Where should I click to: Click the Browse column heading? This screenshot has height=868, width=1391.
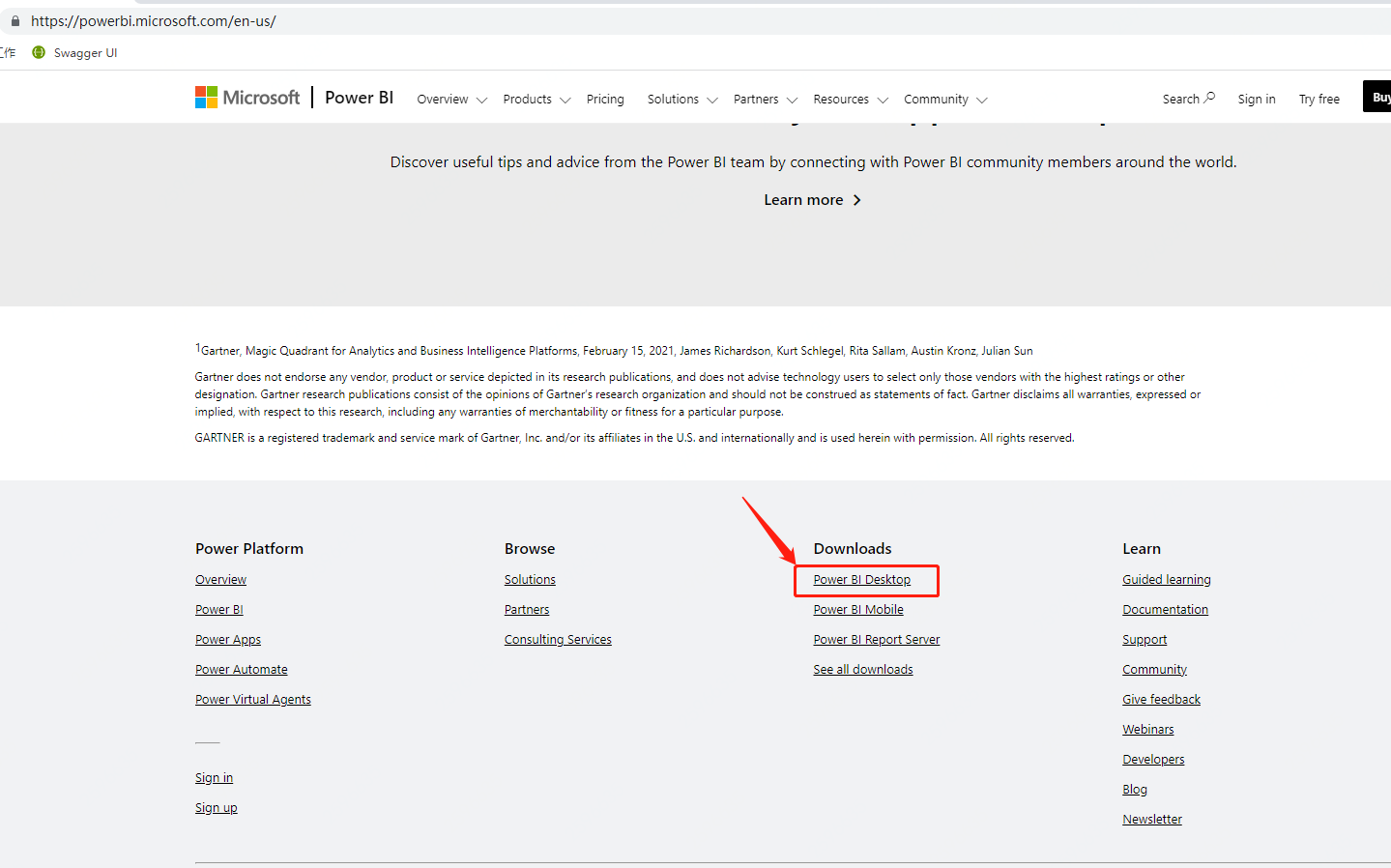pos(530,549)
